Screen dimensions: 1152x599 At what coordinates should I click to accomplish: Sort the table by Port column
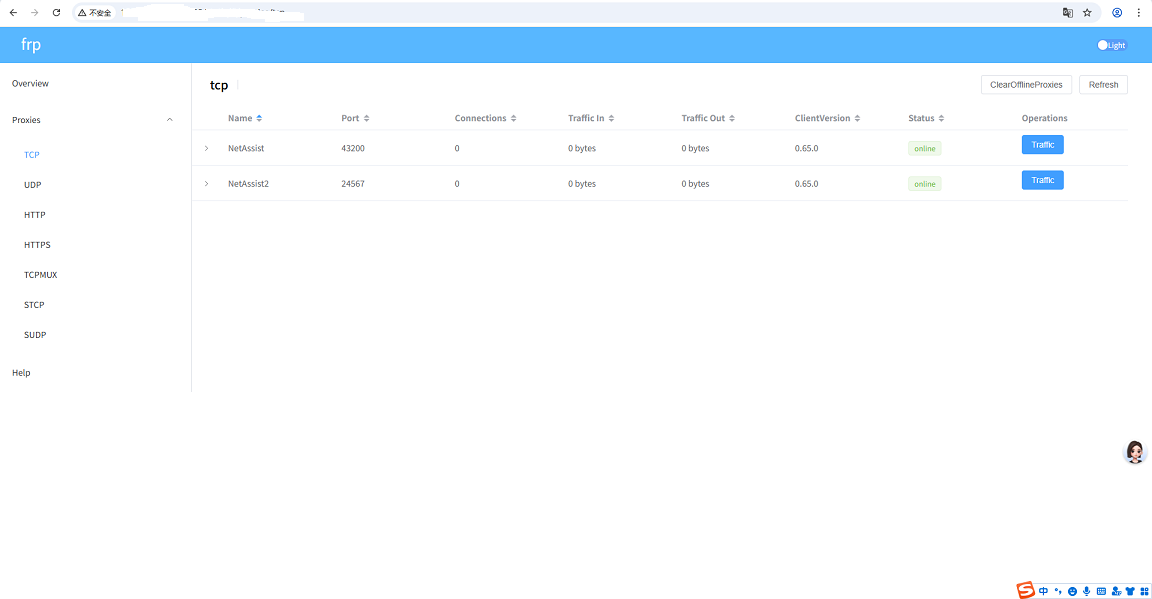coord(355,118)
